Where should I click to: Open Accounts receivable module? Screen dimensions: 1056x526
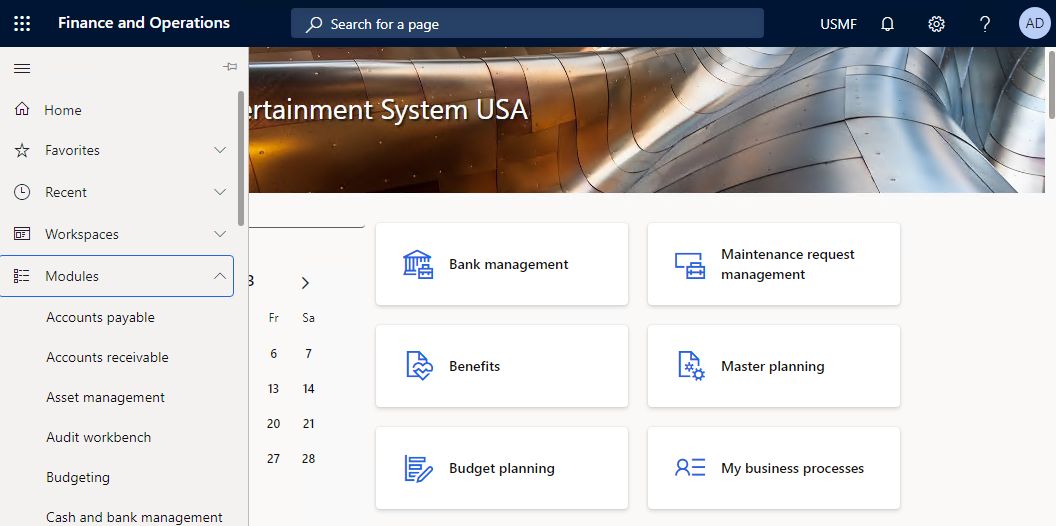point(107,357)
